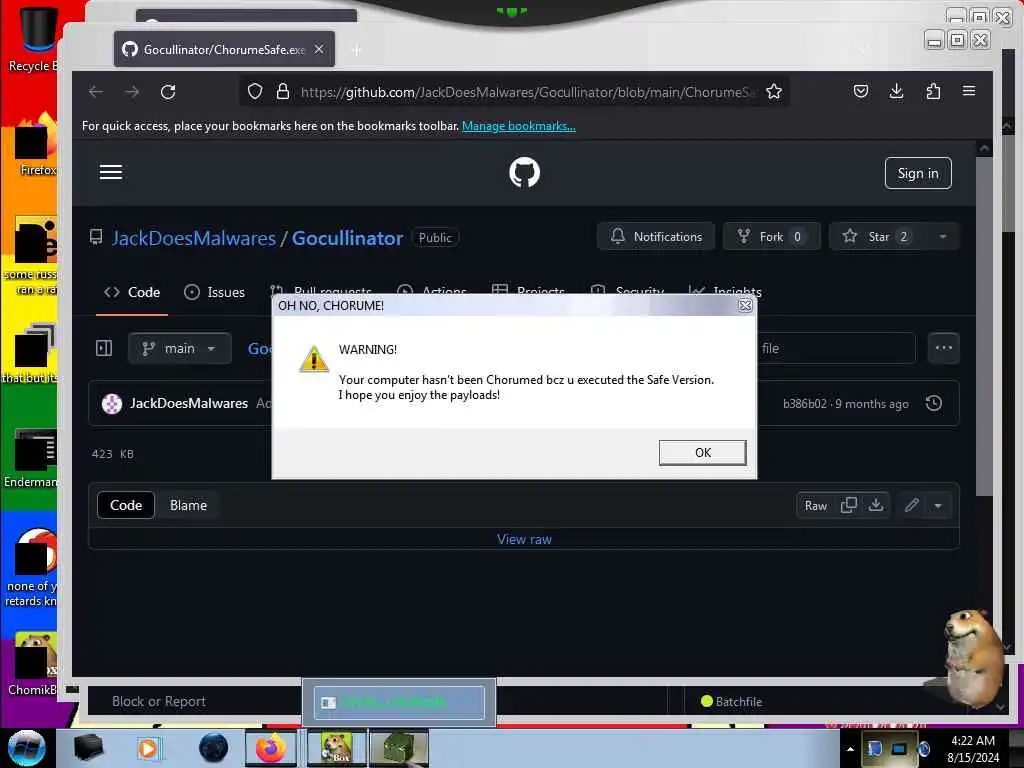
Task: Open the Windows Start orb
Action: click(27, 748)
